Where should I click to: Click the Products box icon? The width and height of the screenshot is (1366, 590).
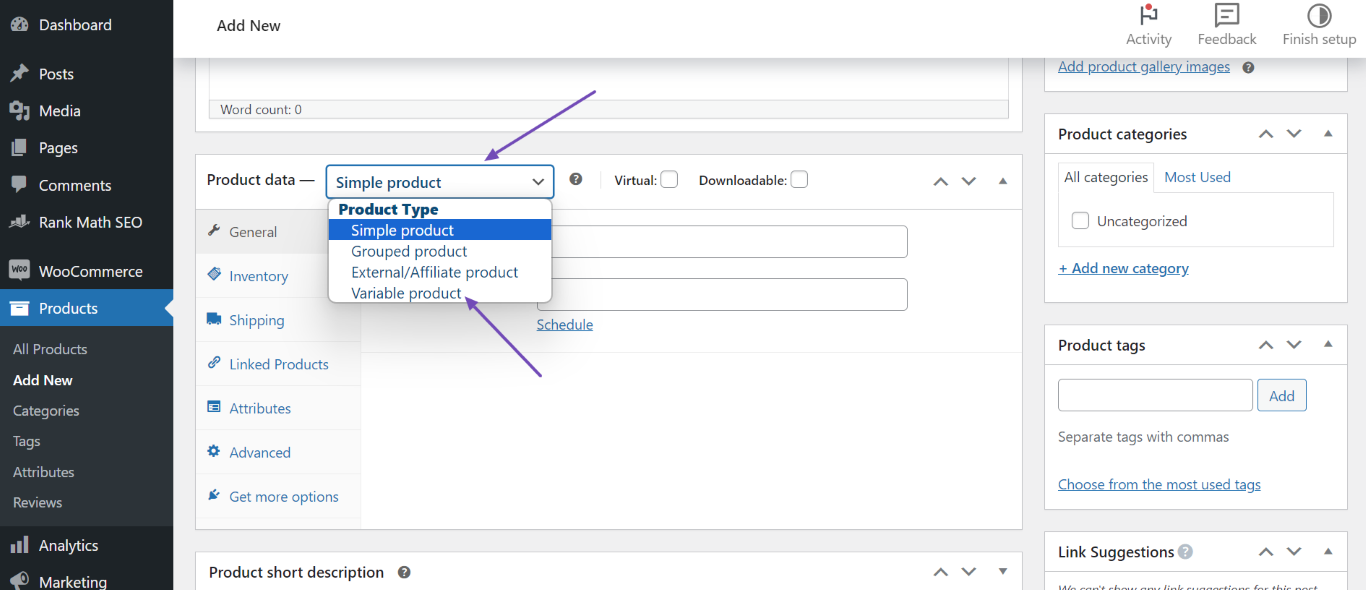pos(19,308)
